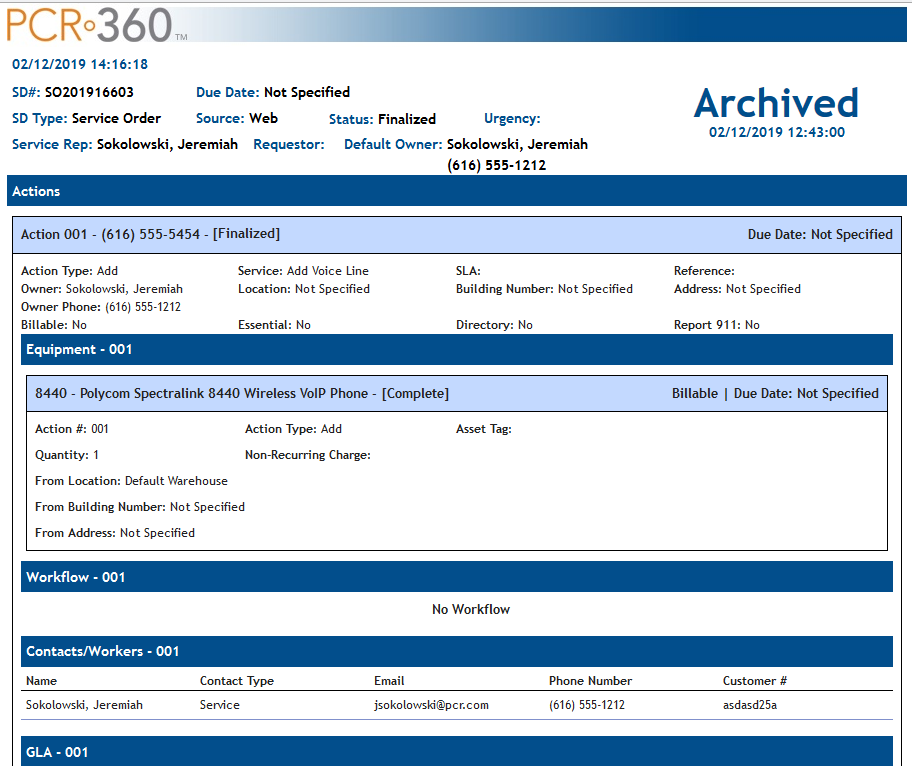Click From Building Number: Not Specified
The height and width of the screenshot is (766, 912).
[140, 507]
